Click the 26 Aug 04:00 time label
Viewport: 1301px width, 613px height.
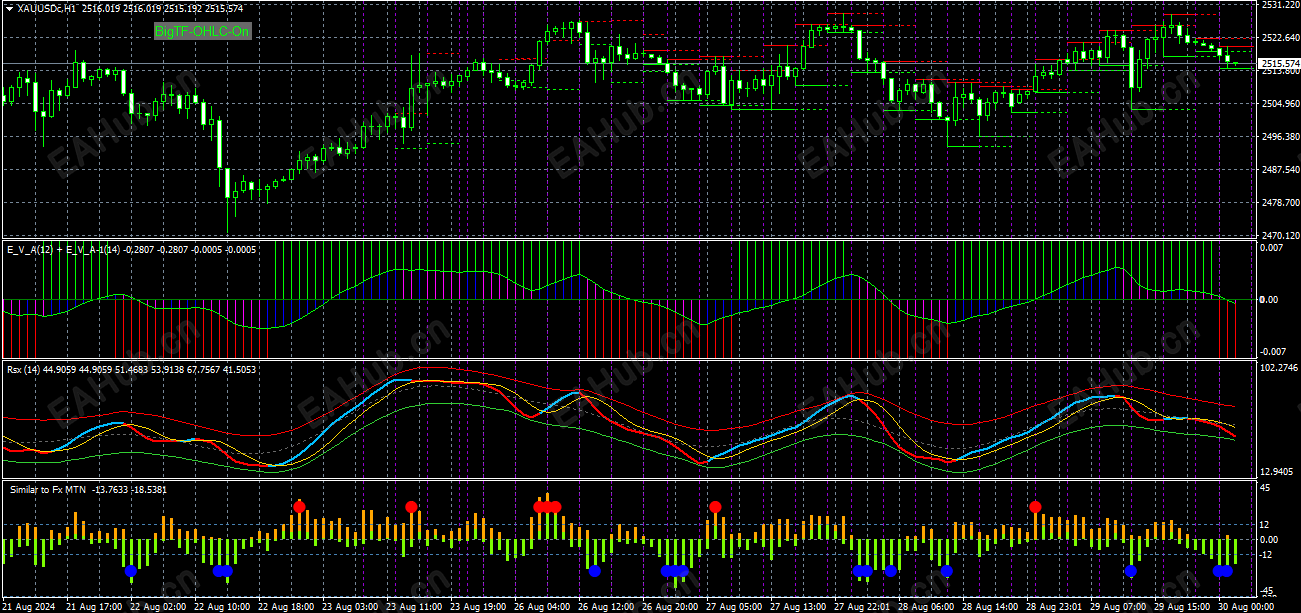coord(543,607)
